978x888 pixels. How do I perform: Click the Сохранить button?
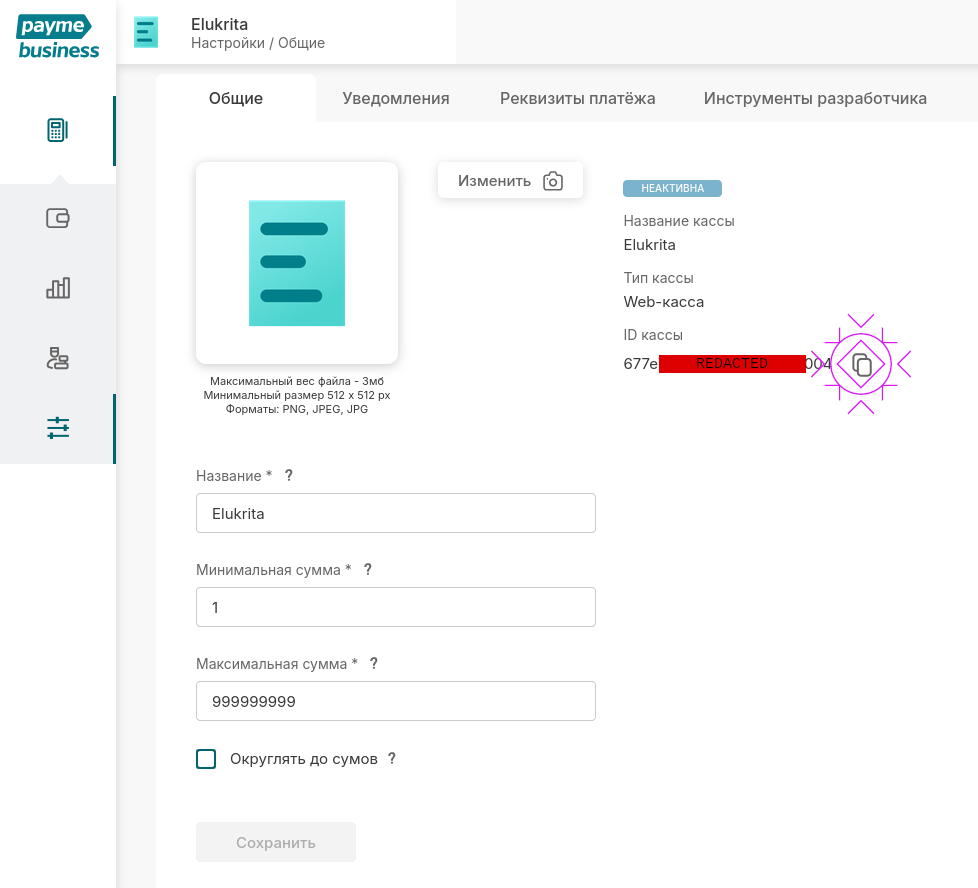(275, 842)
